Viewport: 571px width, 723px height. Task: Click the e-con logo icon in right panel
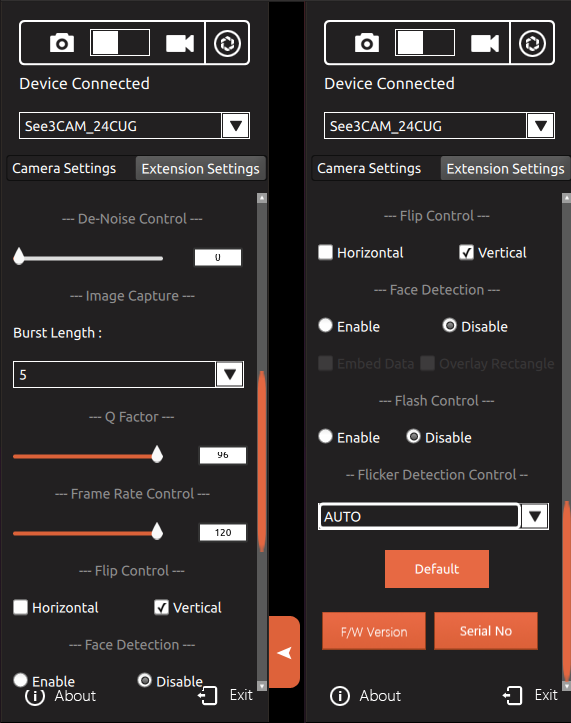pyautogui.click(x=532, y=43)
